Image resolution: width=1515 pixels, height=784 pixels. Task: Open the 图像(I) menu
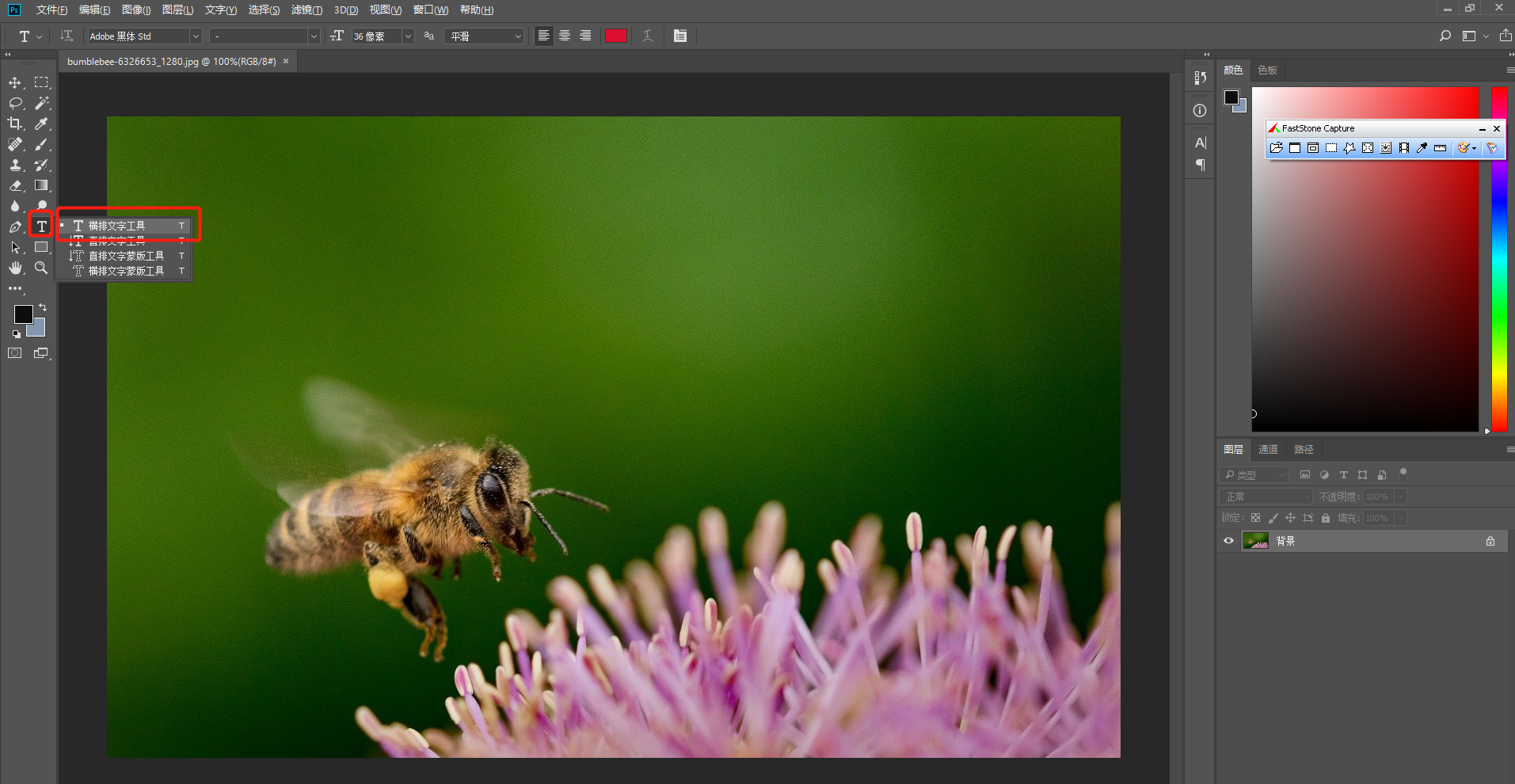[136, 10]
